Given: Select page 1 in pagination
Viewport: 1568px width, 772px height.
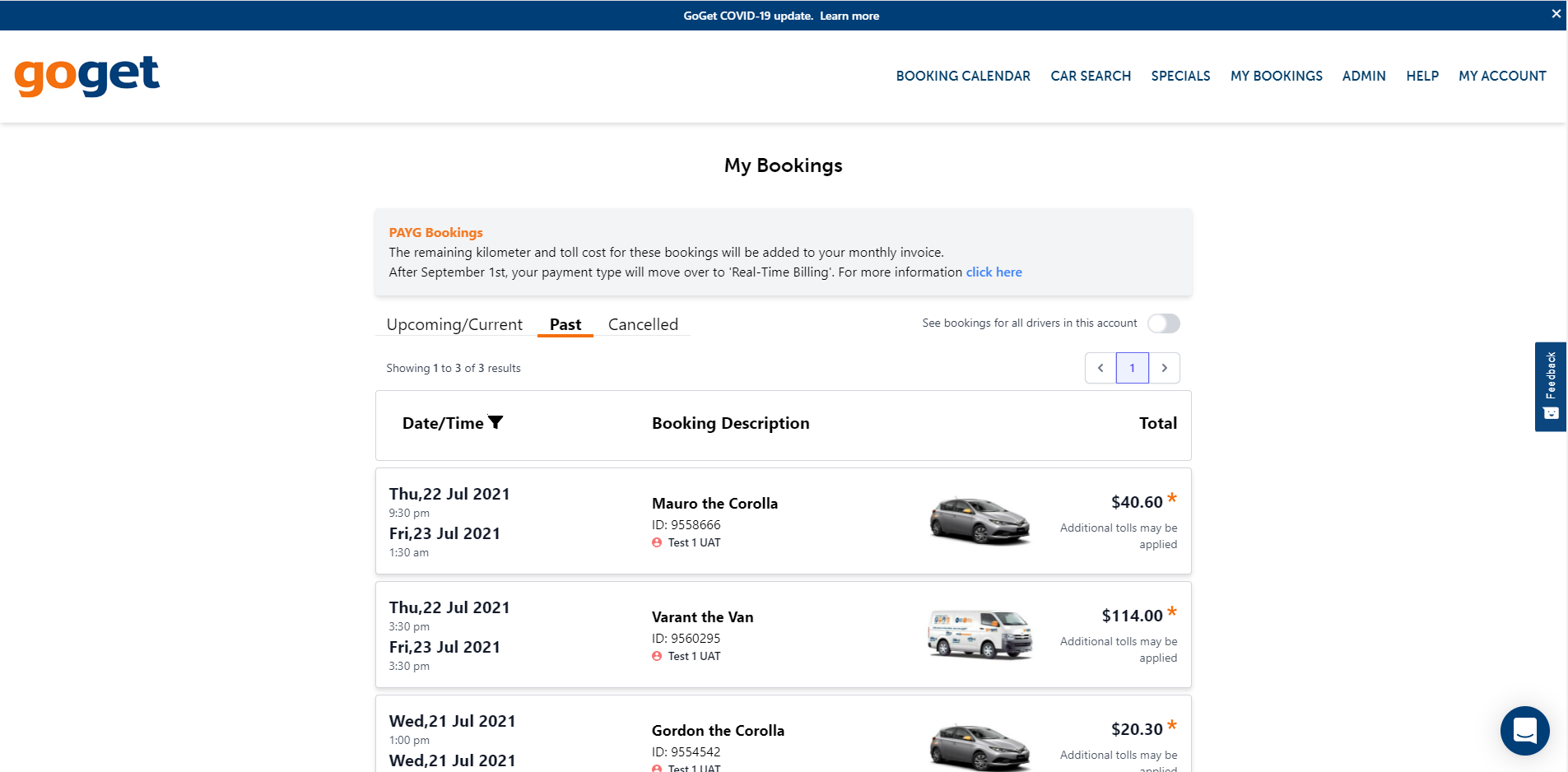Looking at the screenshot, I should pos(1133,368).
